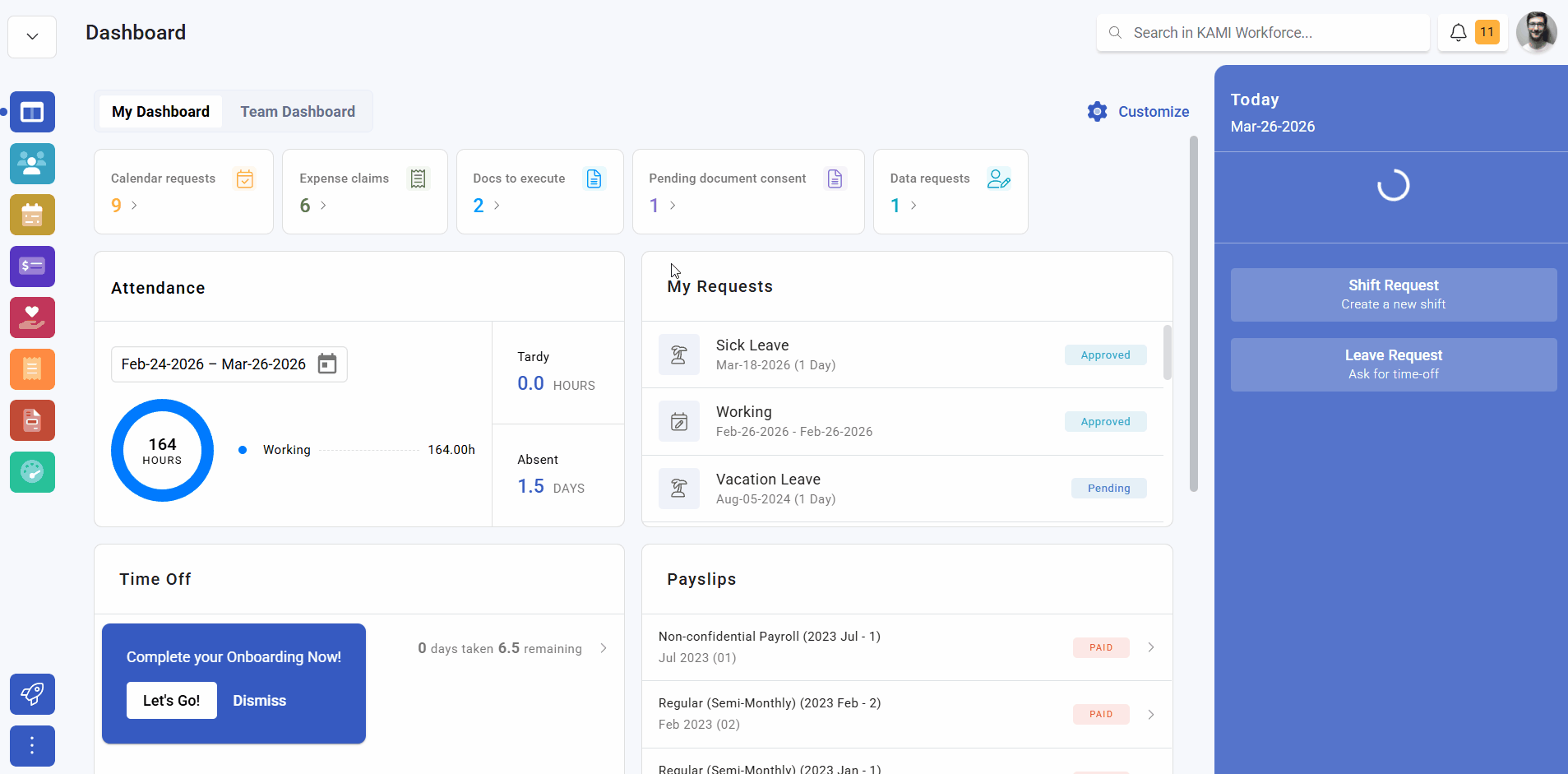Open the people module icon in sidebar
Image resolution: width=1568 pixels, height=774 pixels.
(32, 163)
